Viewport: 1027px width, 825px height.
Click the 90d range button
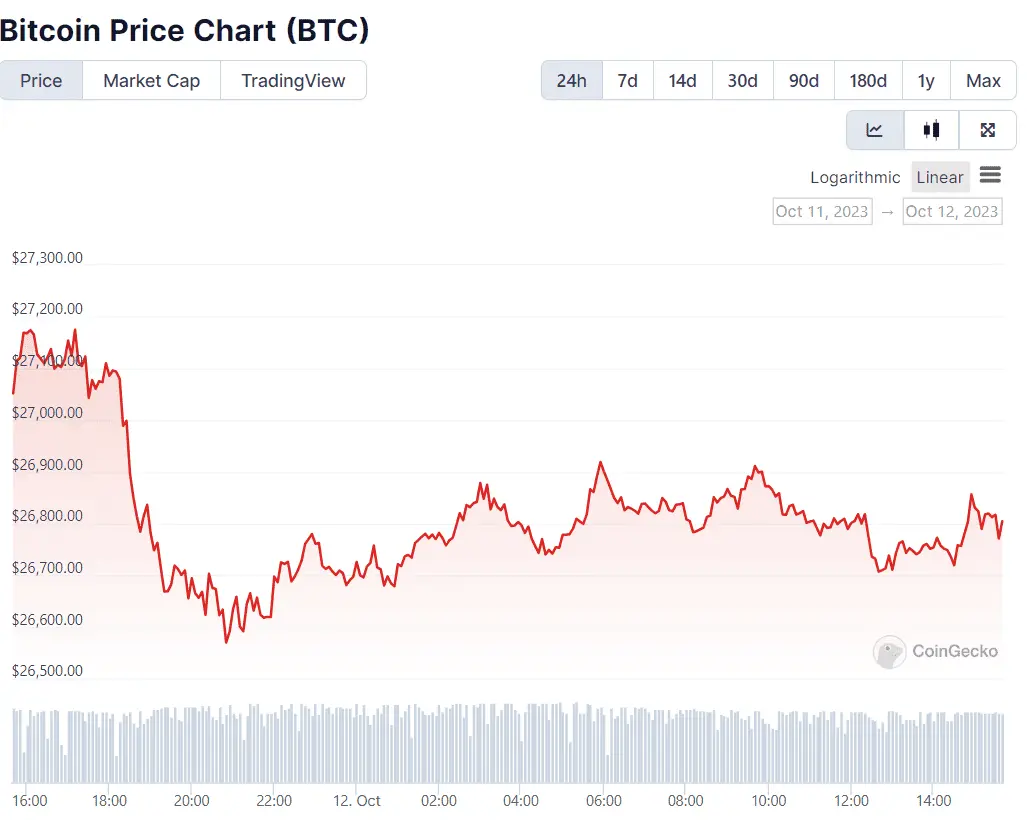point(804,80)
